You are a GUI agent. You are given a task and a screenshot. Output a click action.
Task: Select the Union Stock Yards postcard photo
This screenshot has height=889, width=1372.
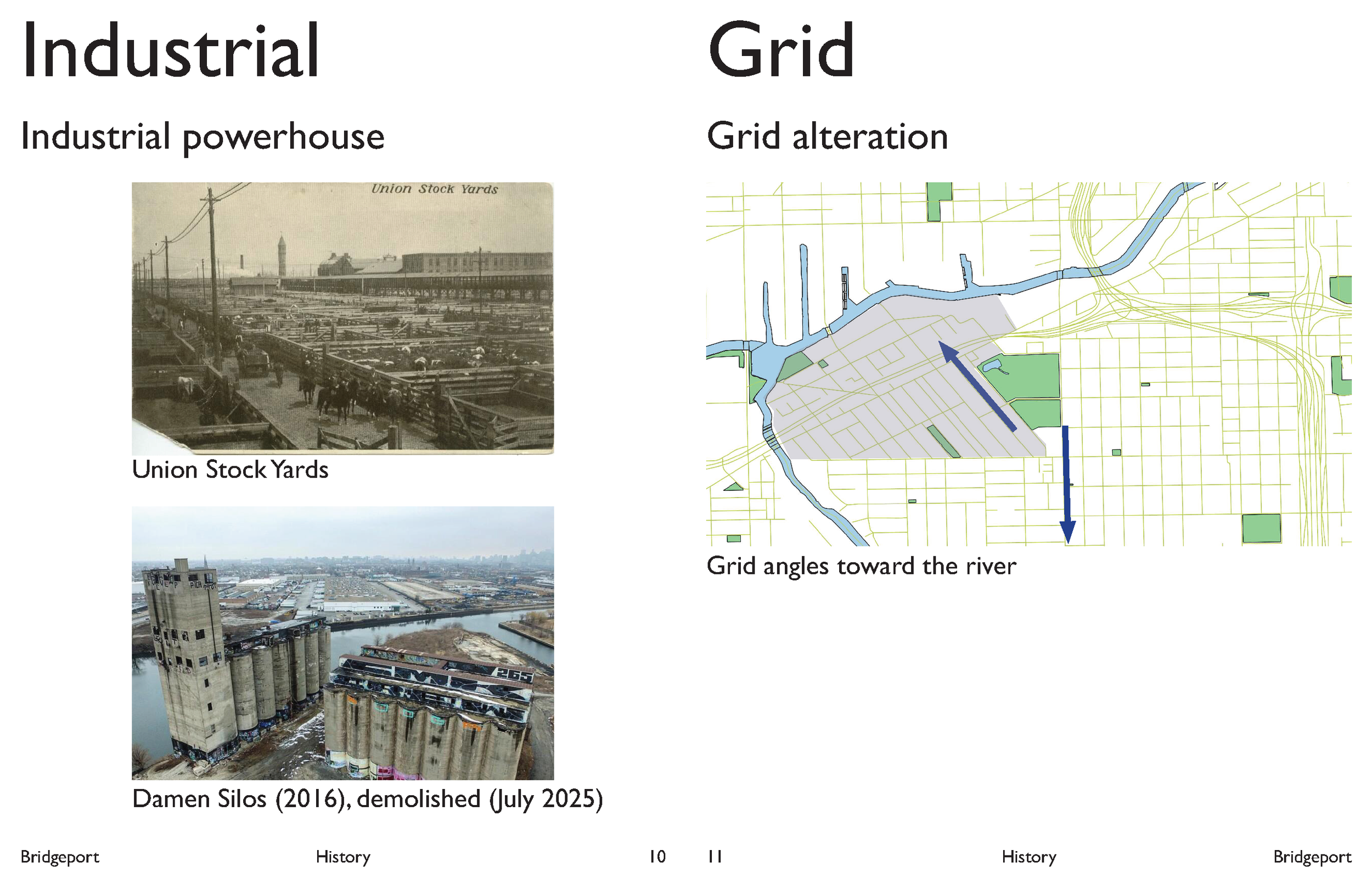[342, 318]
